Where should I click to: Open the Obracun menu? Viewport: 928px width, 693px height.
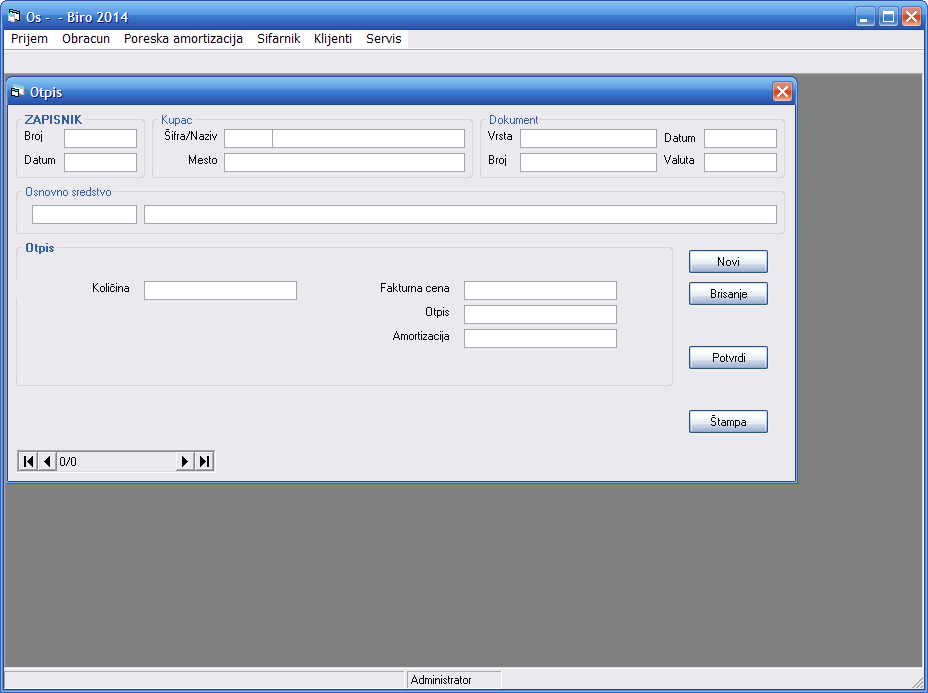pos(86,39)
